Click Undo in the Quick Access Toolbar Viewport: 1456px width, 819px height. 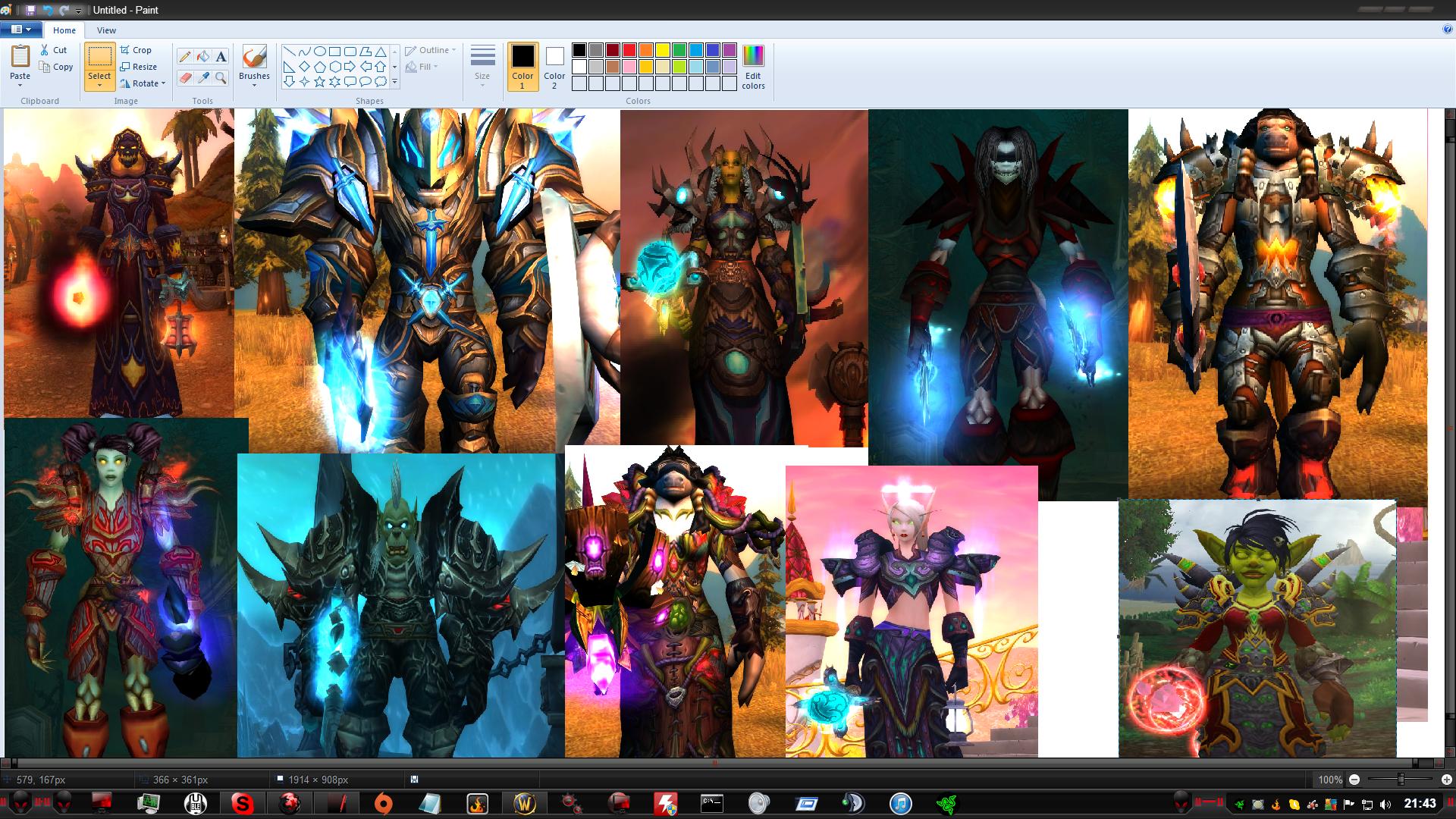click(x=48, y=10)
